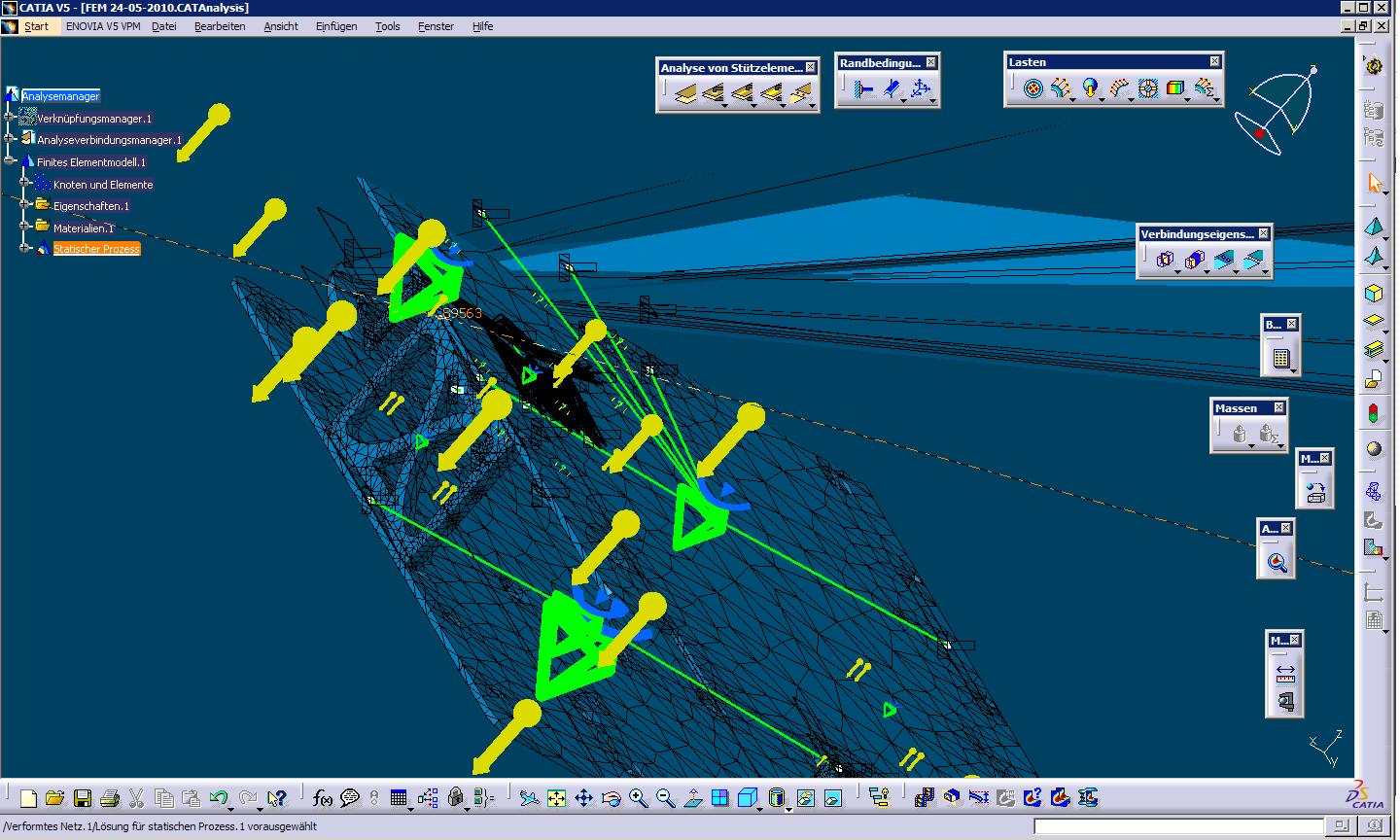Click the Swap visible space icon
This screenshot has height=840, width=1400.
(832, 799)
